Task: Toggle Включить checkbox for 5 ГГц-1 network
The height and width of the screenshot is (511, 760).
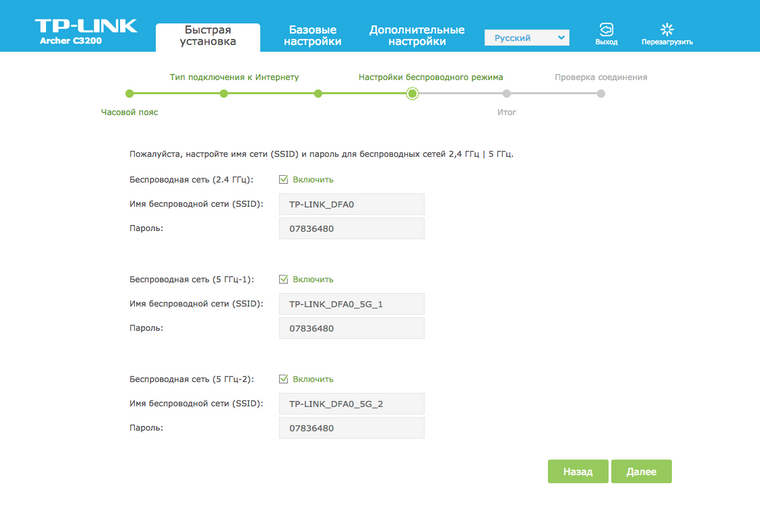Action: pos(284,279)
